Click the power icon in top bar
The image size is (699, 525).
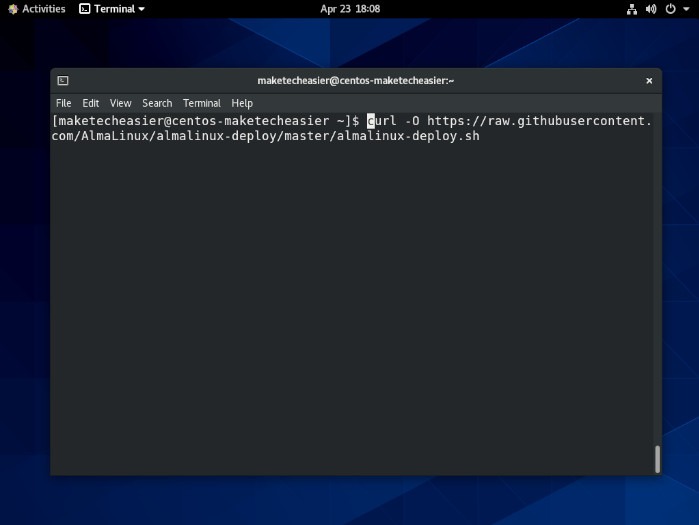point(670,9)
